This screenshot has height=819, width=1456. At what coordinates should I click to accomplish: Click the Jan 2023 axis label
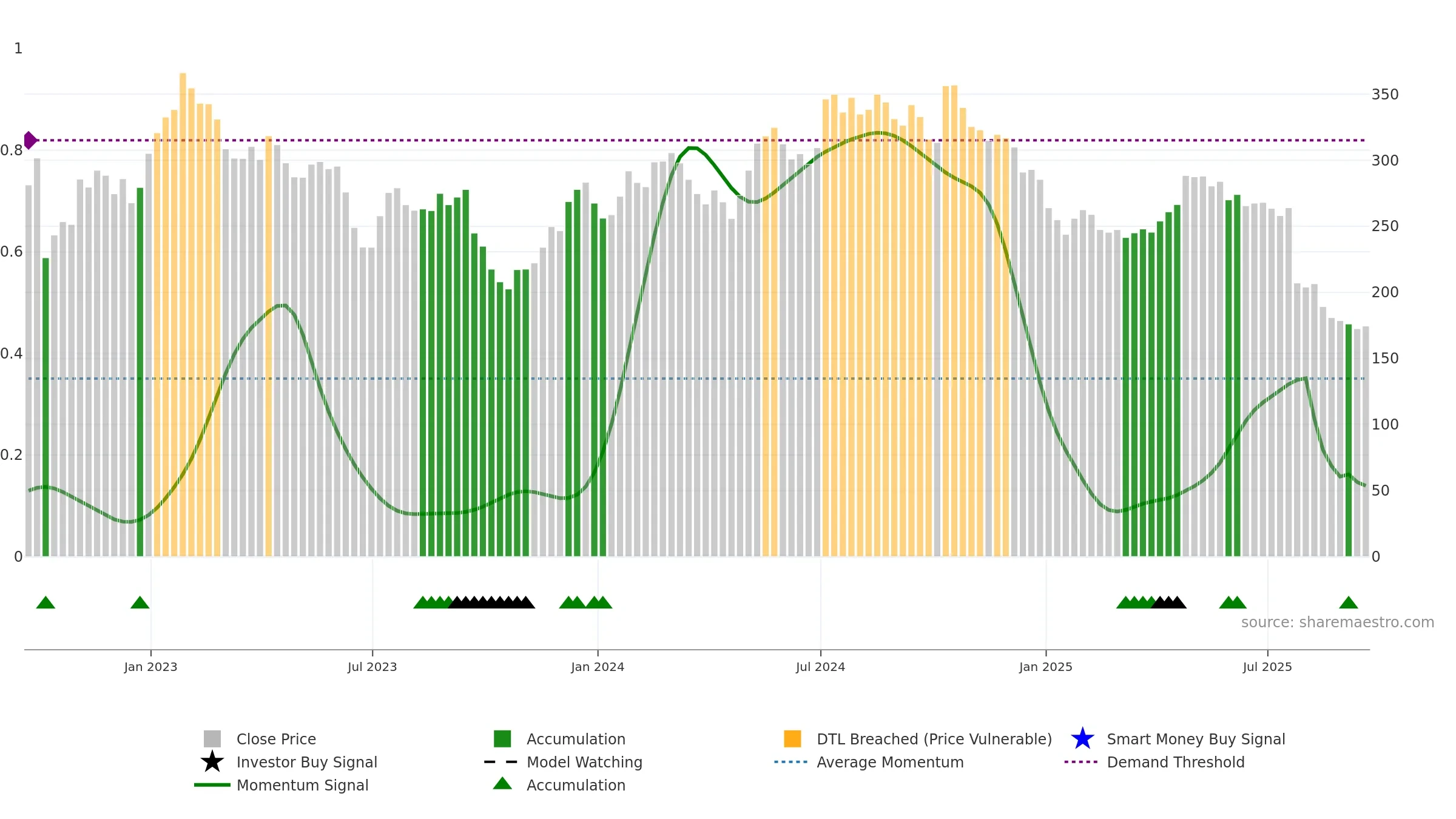point(150,667)
